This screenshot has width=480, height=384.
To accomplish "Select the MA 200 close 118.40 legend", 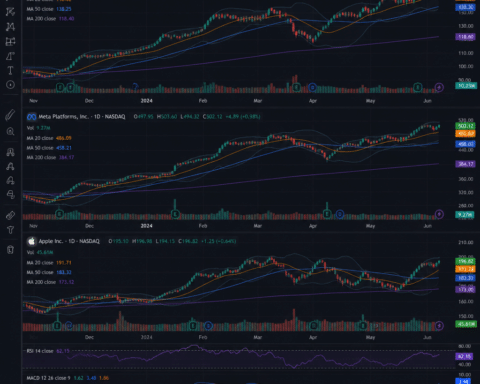I will click(50, 19).
